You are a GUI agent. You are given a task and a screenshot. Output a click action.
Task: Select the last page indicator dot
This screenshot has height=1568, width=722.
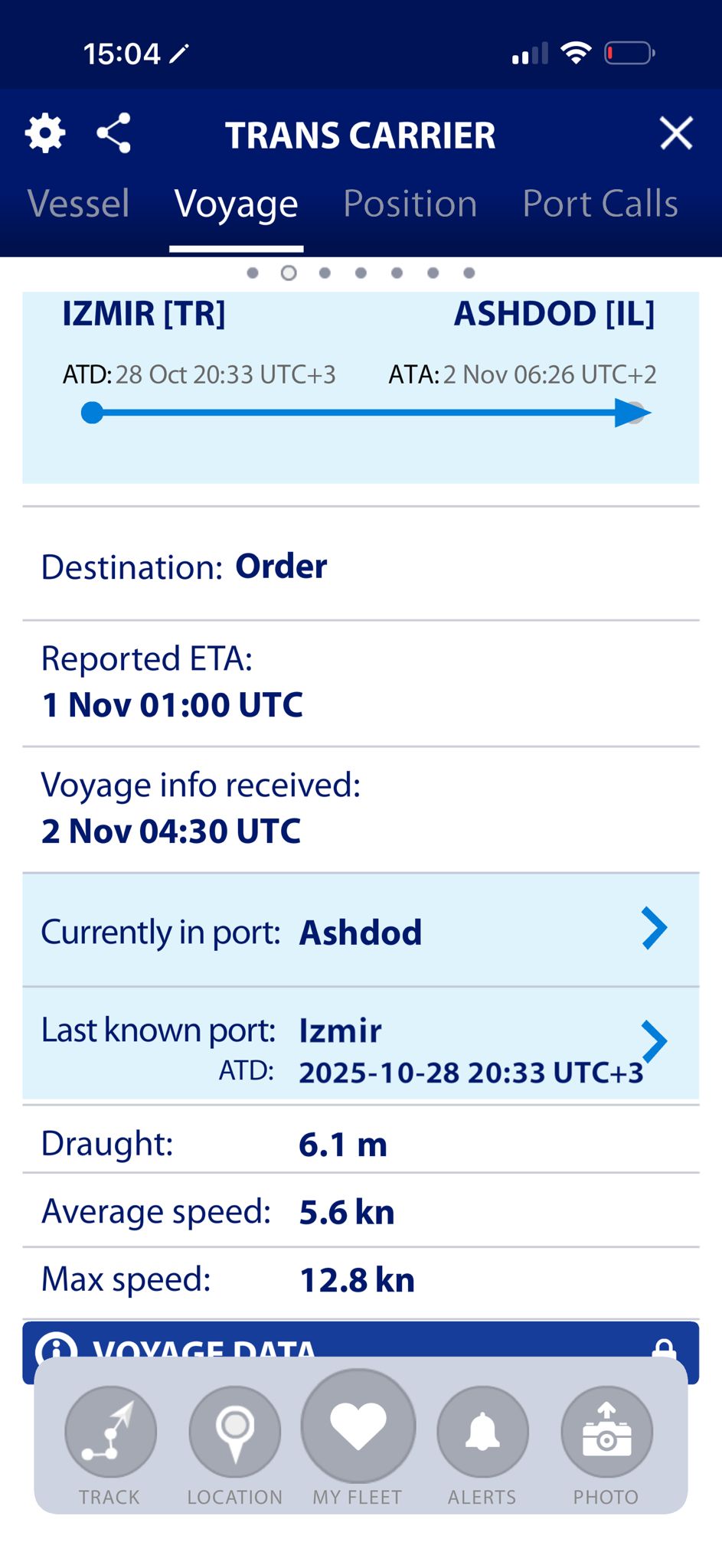(469, 273)
